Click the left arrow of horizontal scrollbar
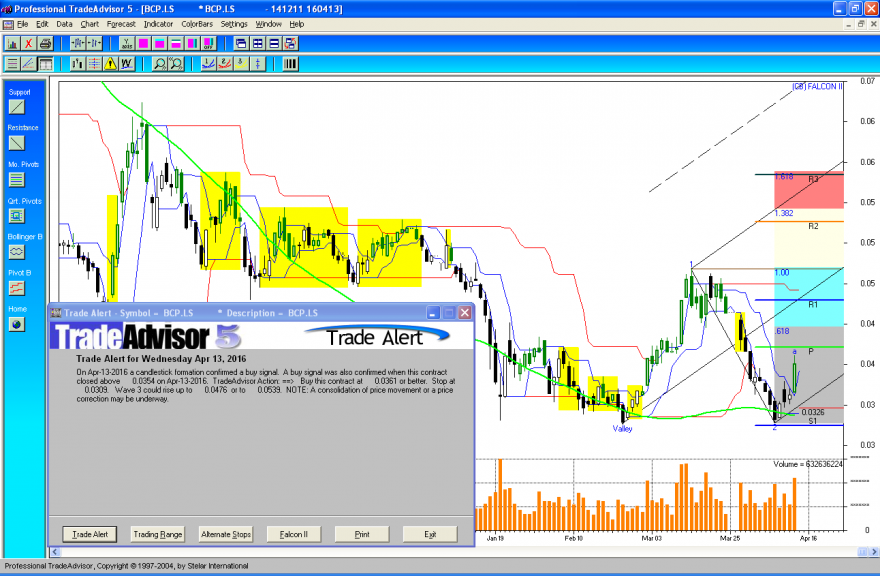Image resolution: width=880 pixels, height=576 pixels. (x=54, y=552)
